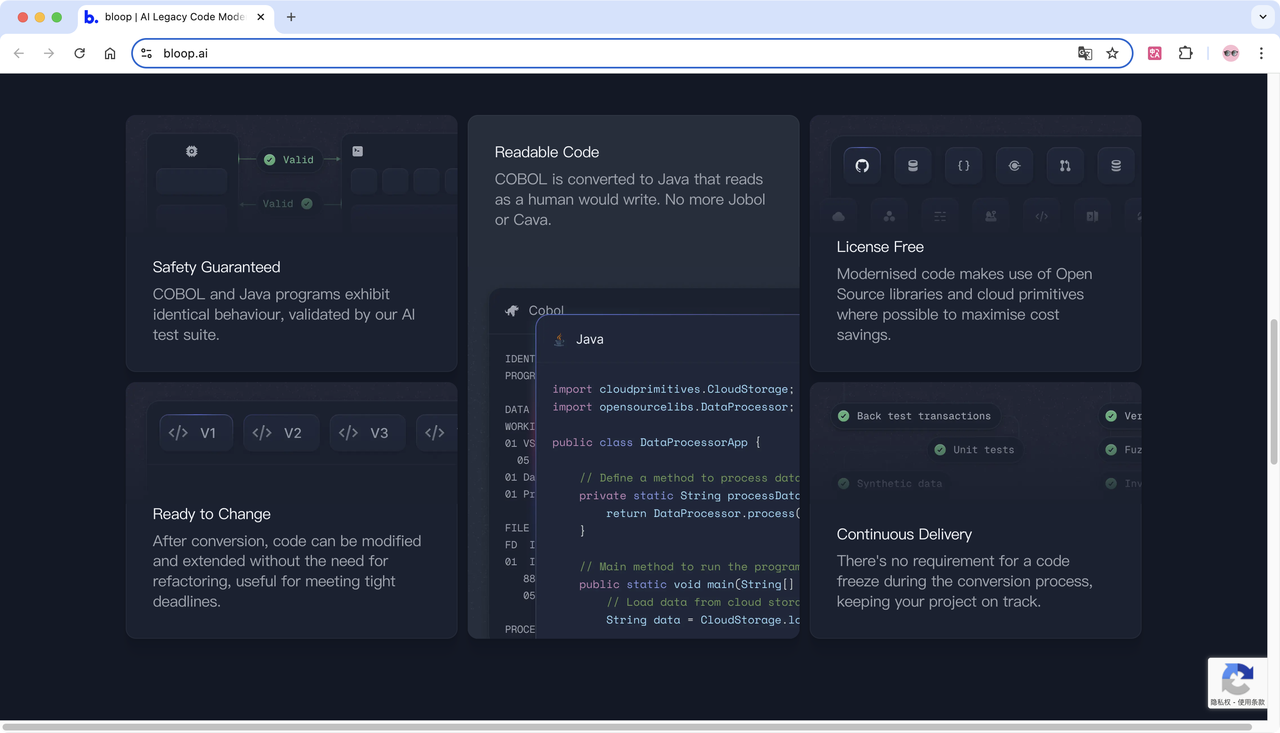
Task: Click 'public class DataProcessorApp {' code line
Action: point(656,442)
